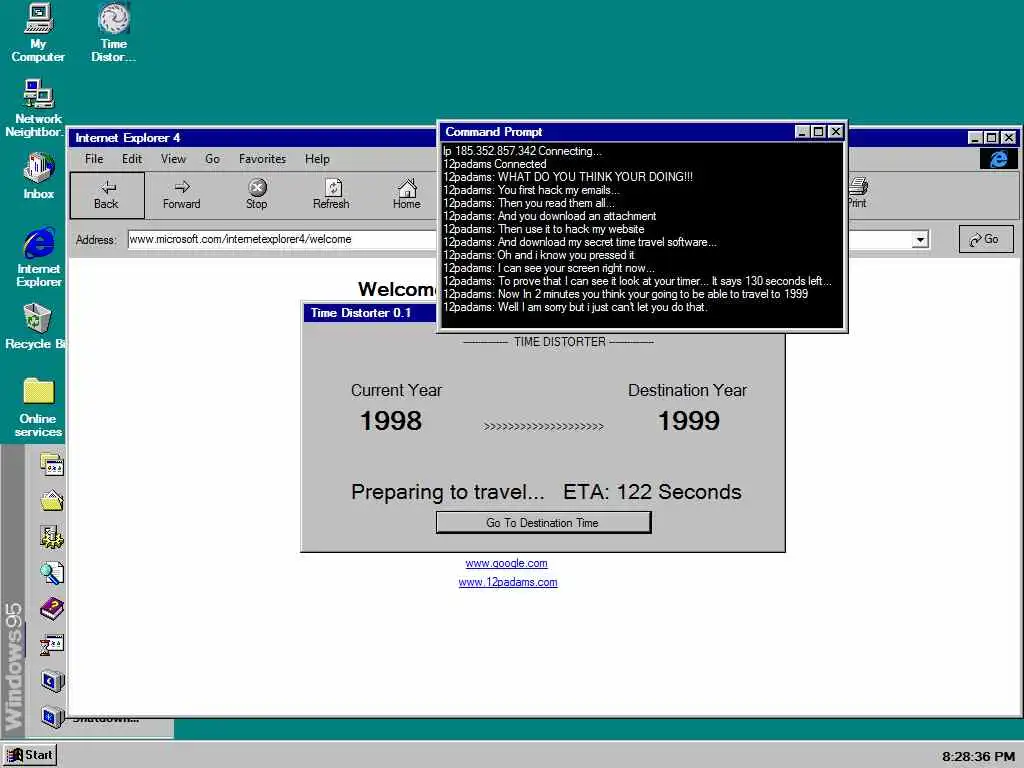Open the Recycle Bin icon
Image resolution: width=1024 pixels, height=768 pixels.
pyautogui.click(x=37, y=327)
